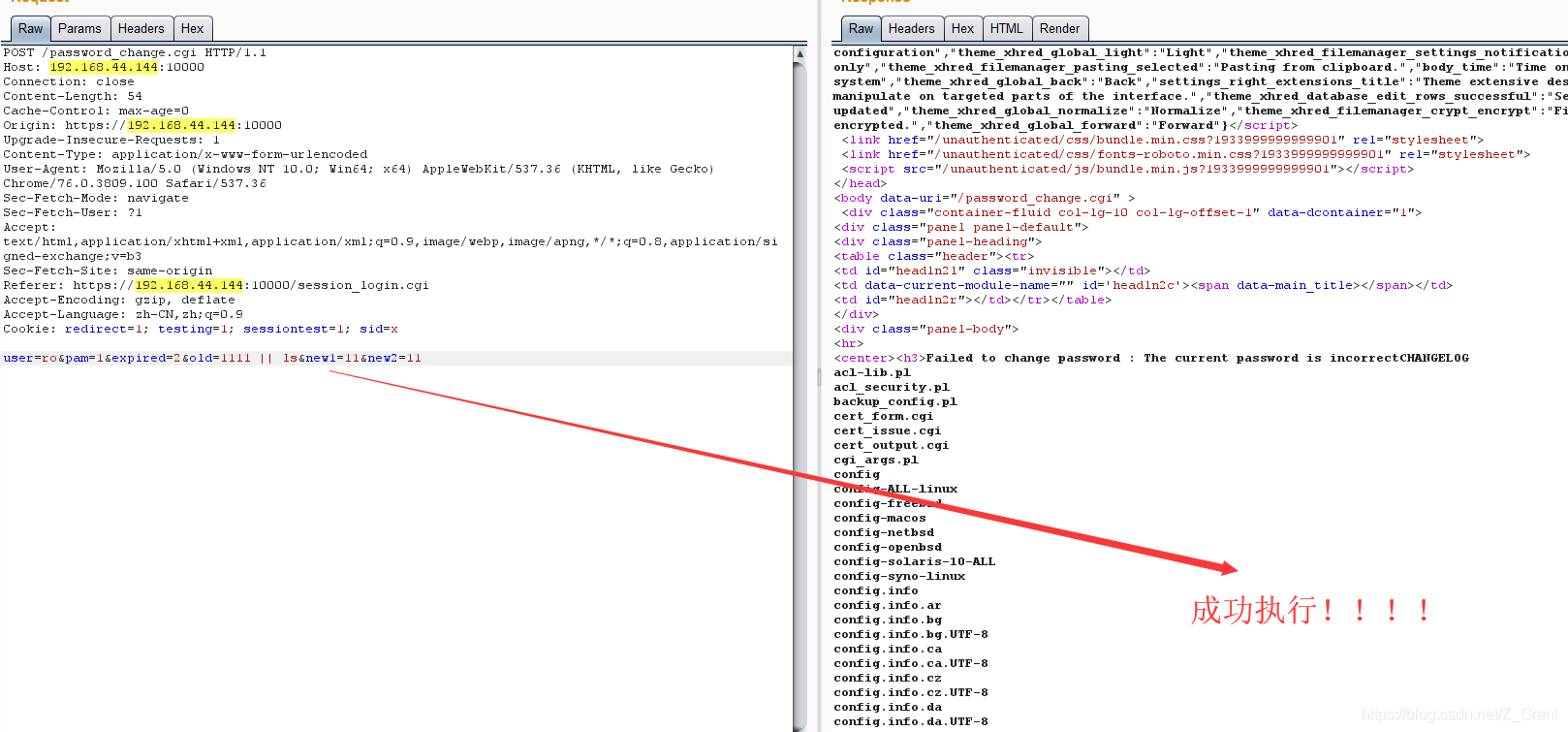
Task: Click the Content-Length: 54 header
Action: pos(73,96)
